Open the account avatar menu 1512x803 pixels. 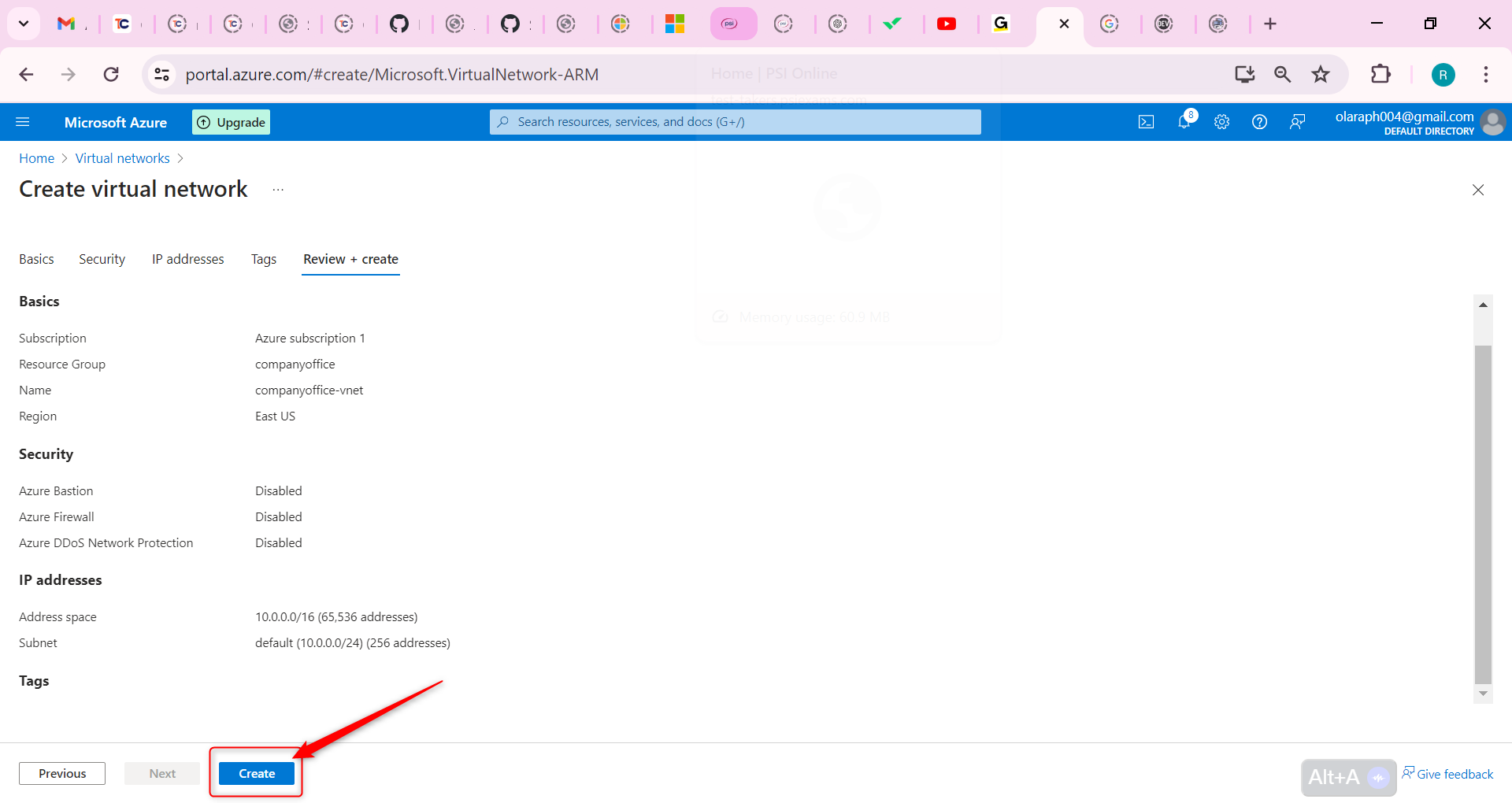(1492, 122)
